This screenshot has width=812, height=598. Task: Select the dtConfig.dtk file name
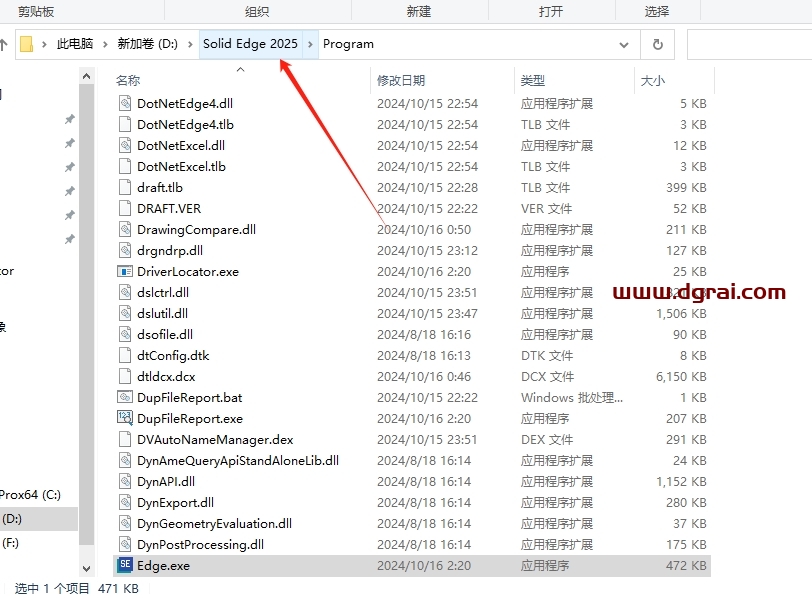click(x=173, y=356)
